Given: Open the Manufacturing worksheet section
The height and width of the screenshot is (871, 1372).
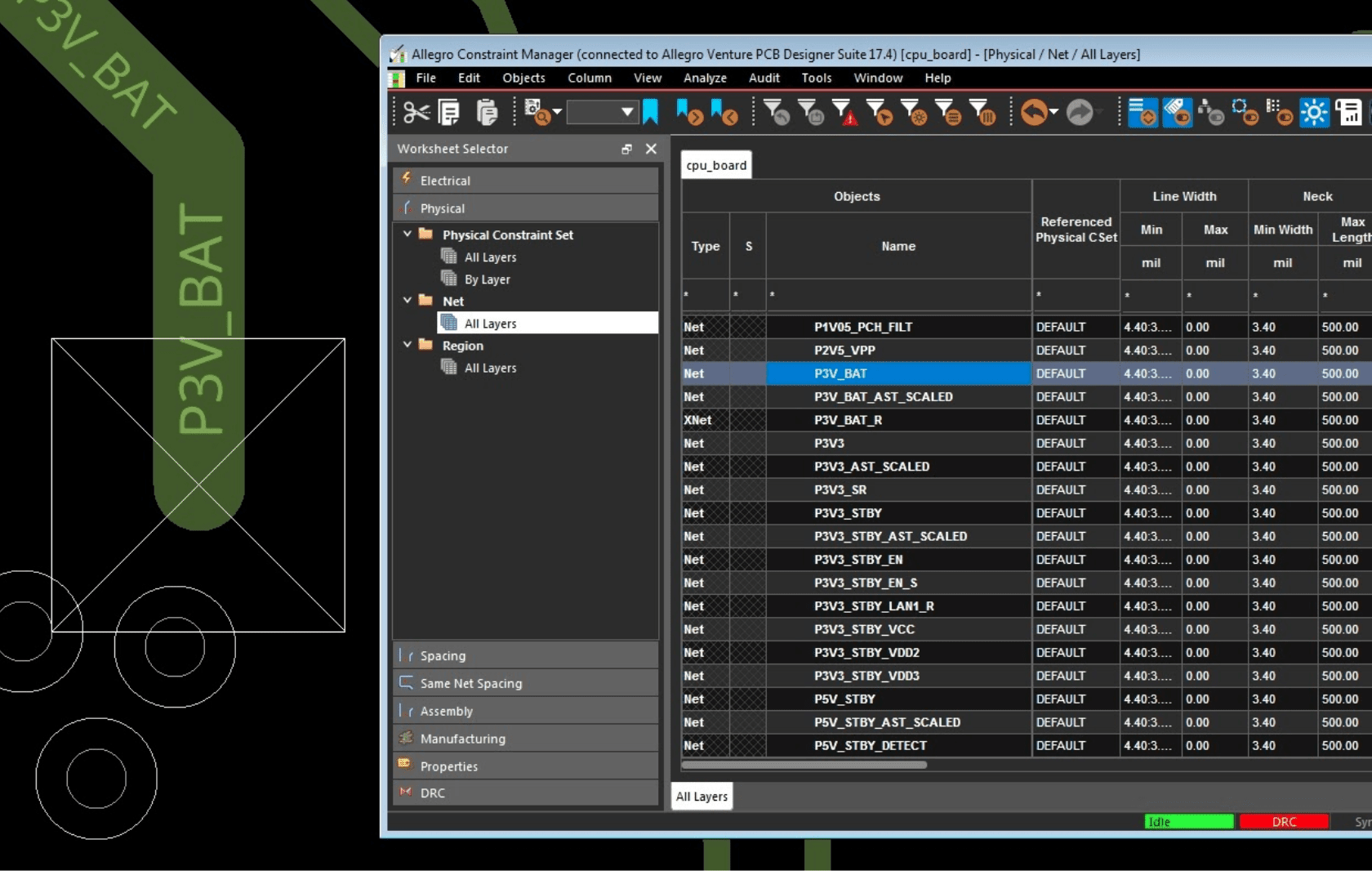Looking at the screenshot, I should click(x=525, y=739).
